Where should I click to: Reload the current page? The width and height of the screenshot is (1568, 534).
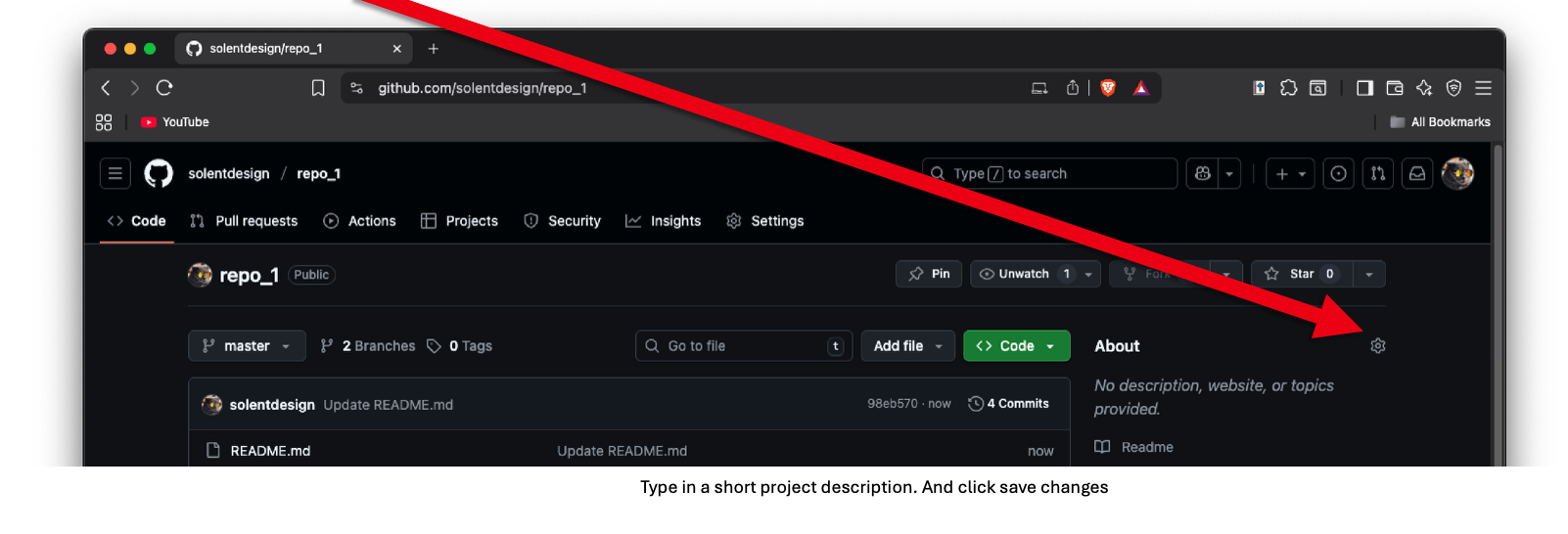164,88
